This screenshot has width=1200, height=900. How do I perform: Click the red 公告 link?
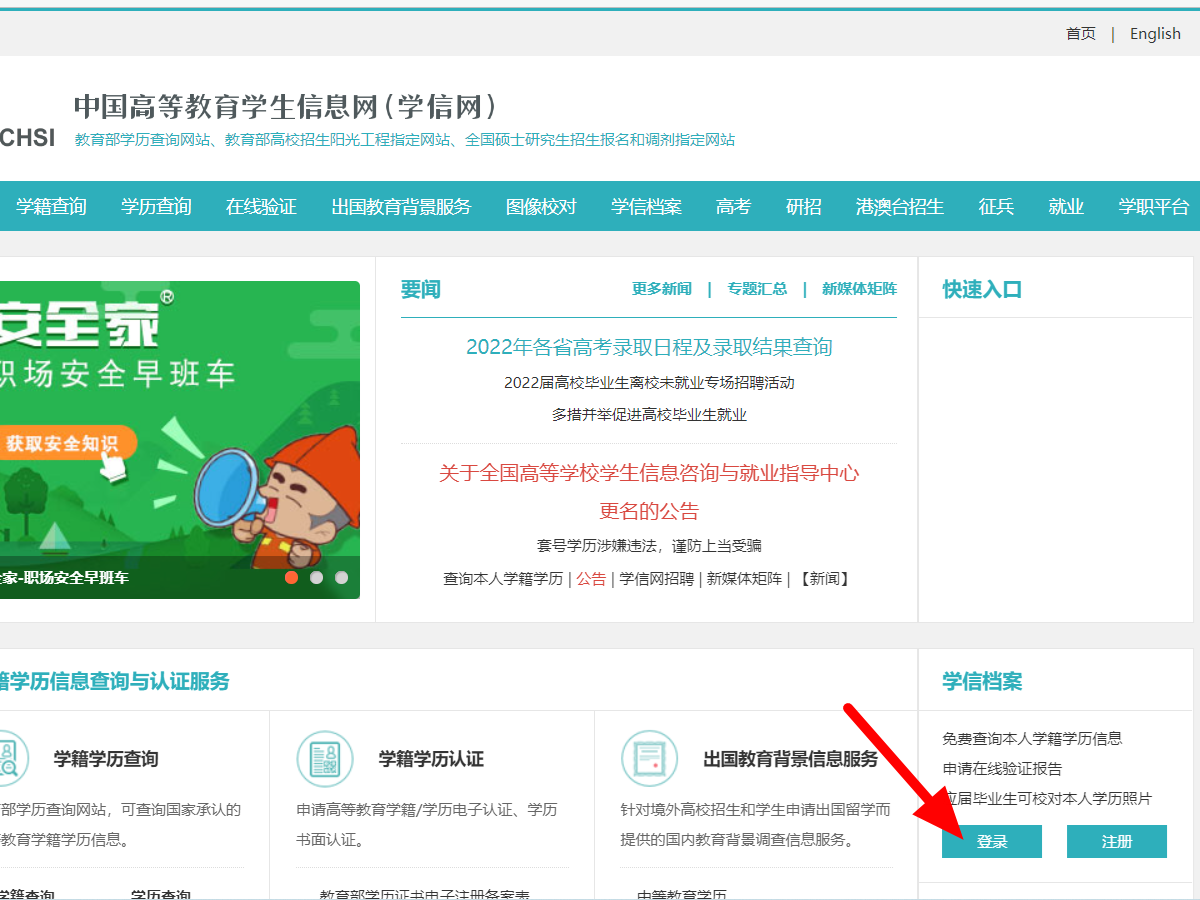[591, 579]
